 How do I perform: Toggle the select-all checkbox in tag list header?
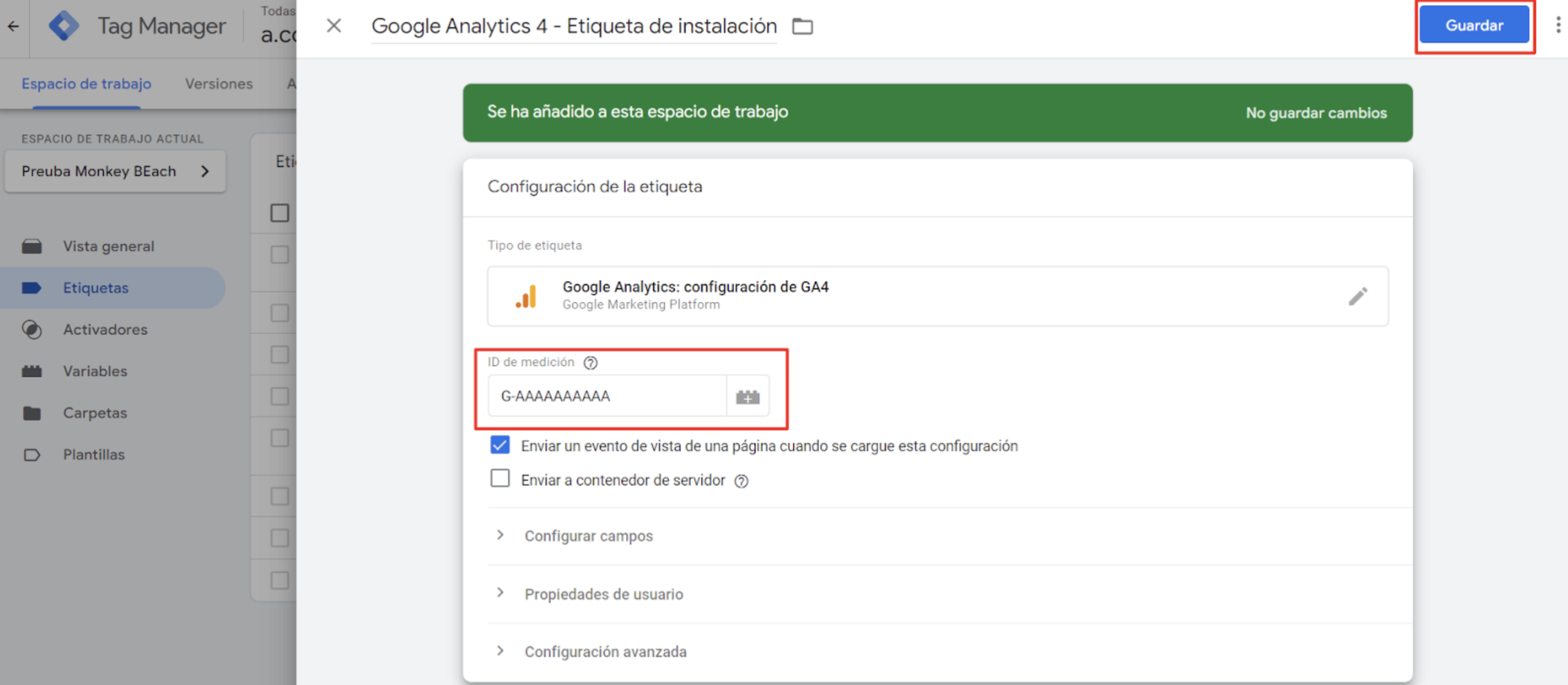click(279, 213)
